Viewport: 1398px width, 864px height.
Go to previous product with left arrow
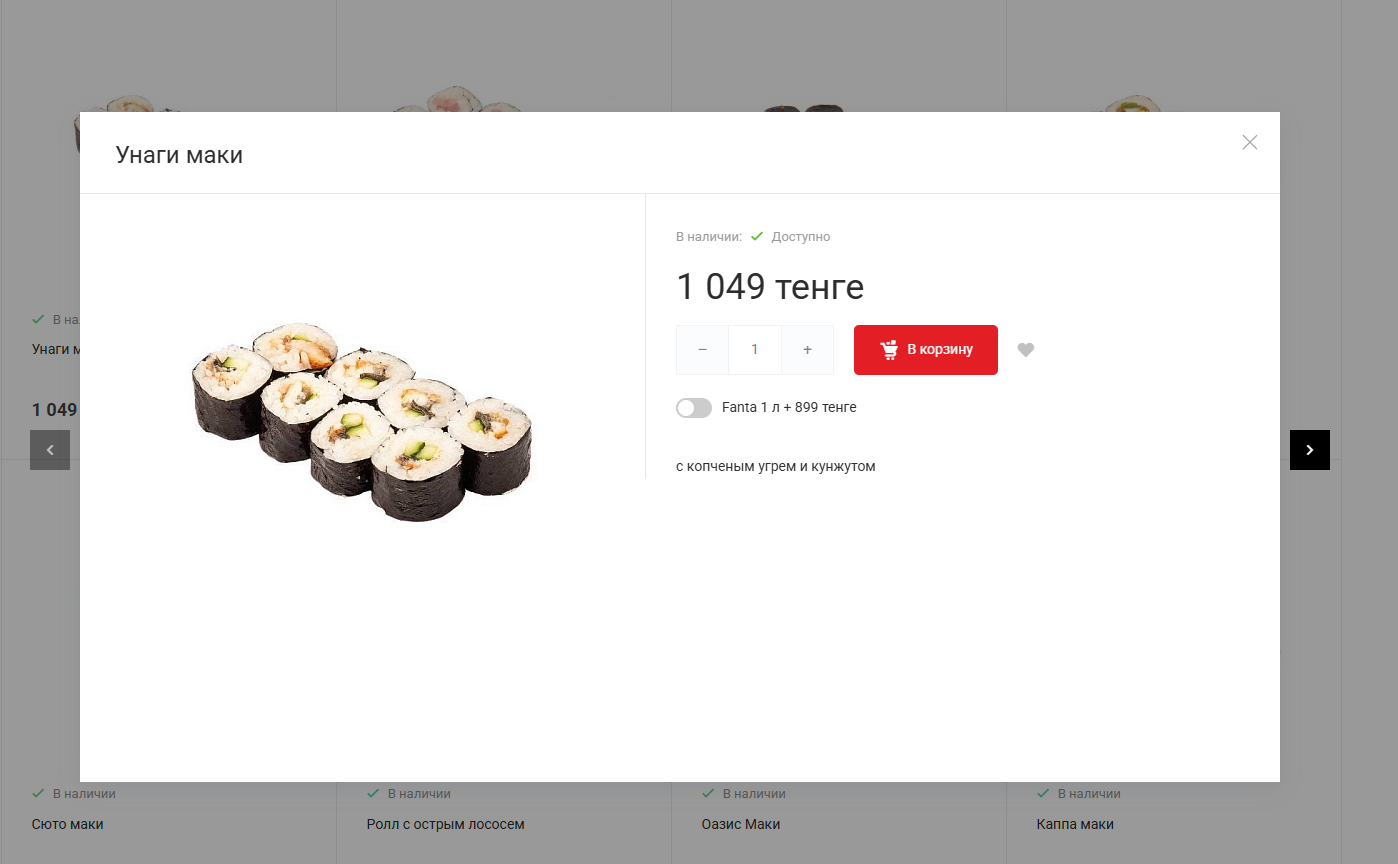pos(50,450)
